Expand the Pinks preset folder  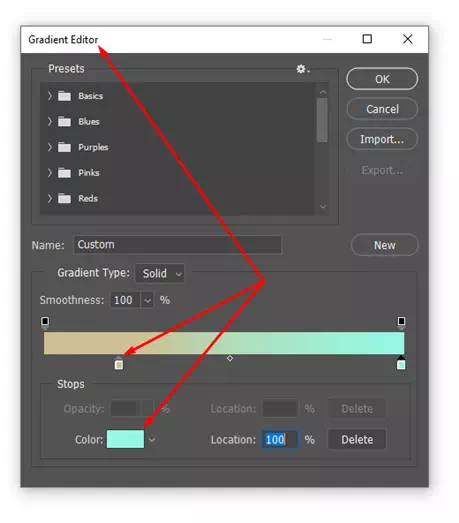[x=50, y=173]
